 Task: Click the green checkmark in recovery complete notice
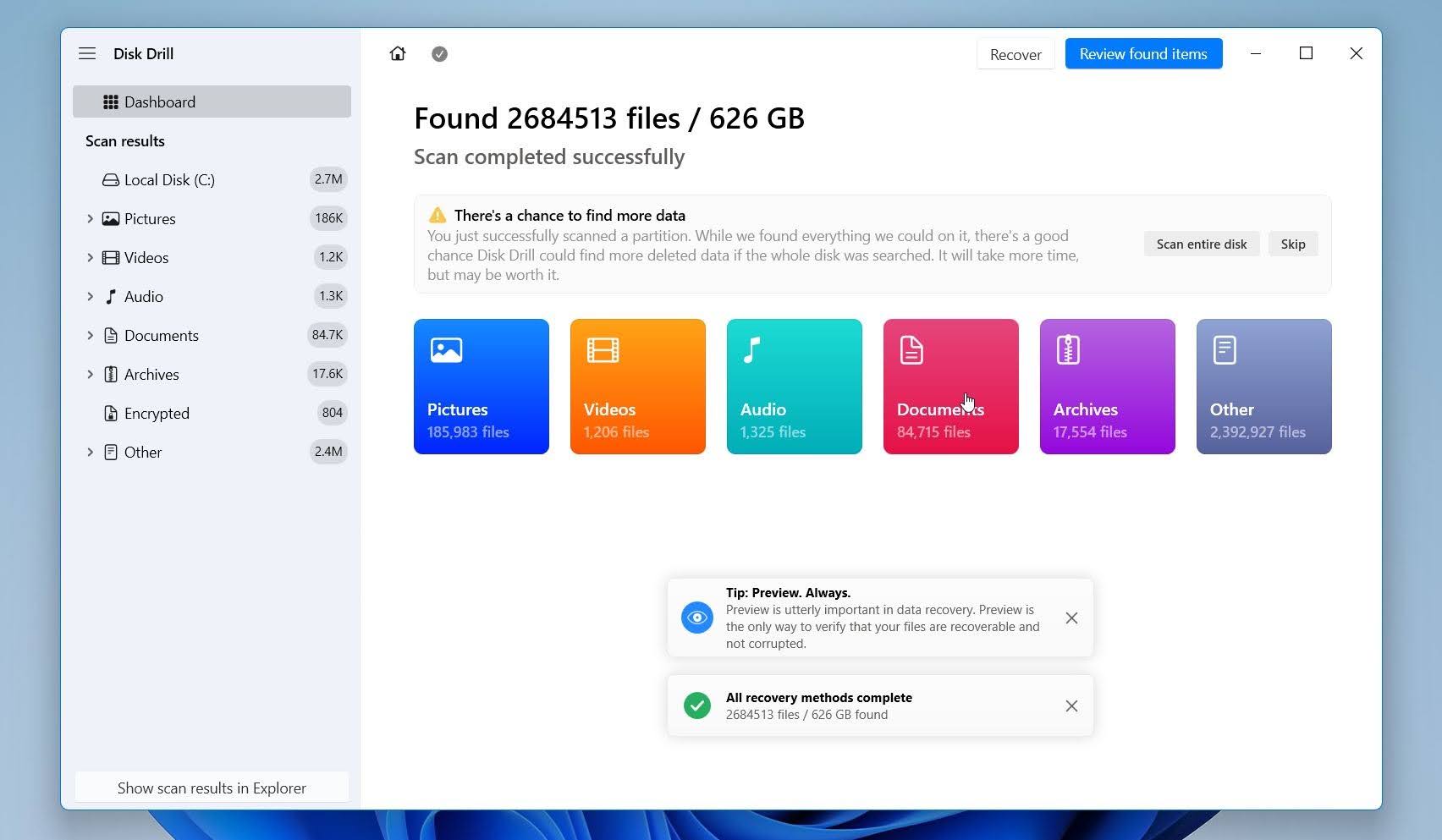[x=697, y=705]
